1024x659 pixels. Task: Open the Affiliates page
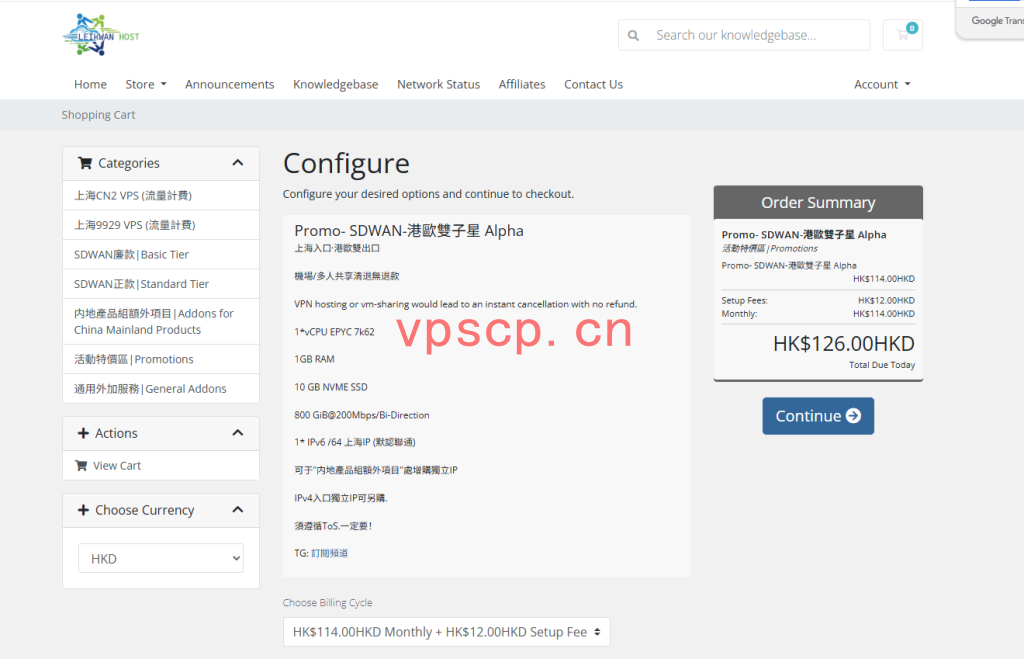coord(522,84)
